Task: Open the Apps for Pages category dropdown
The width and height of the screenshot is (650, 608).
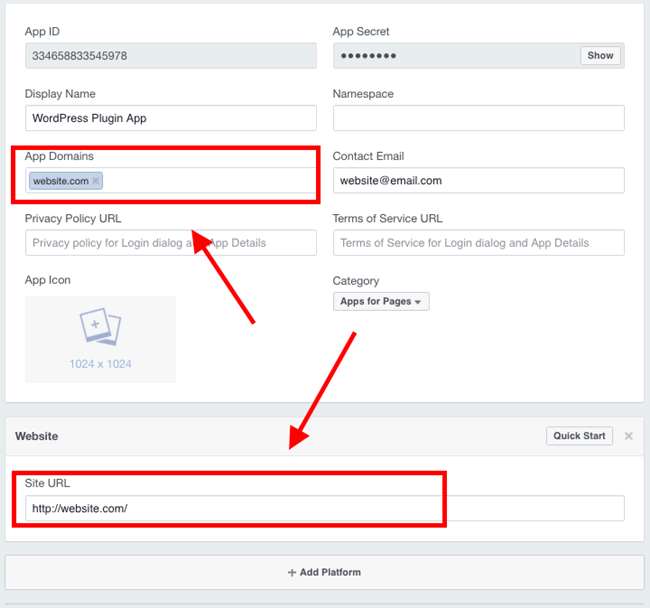Action: [x=381, y=301]
